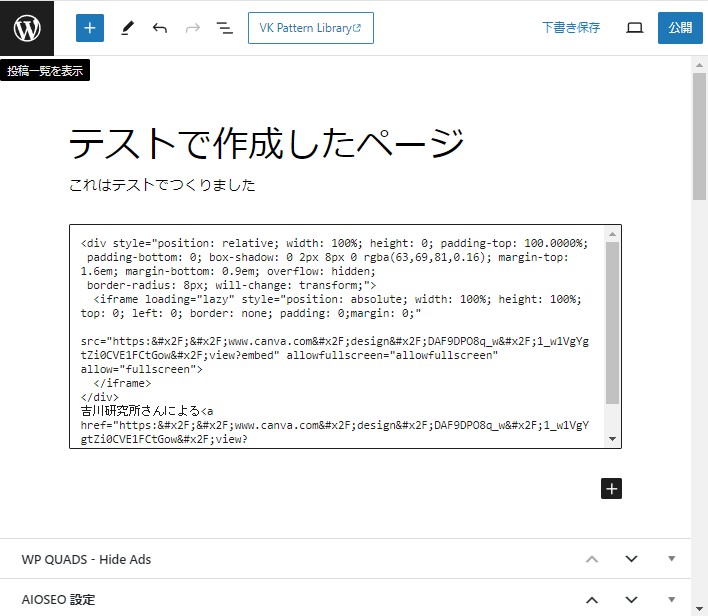Select the pencil Tools icon

coord(127,28)
